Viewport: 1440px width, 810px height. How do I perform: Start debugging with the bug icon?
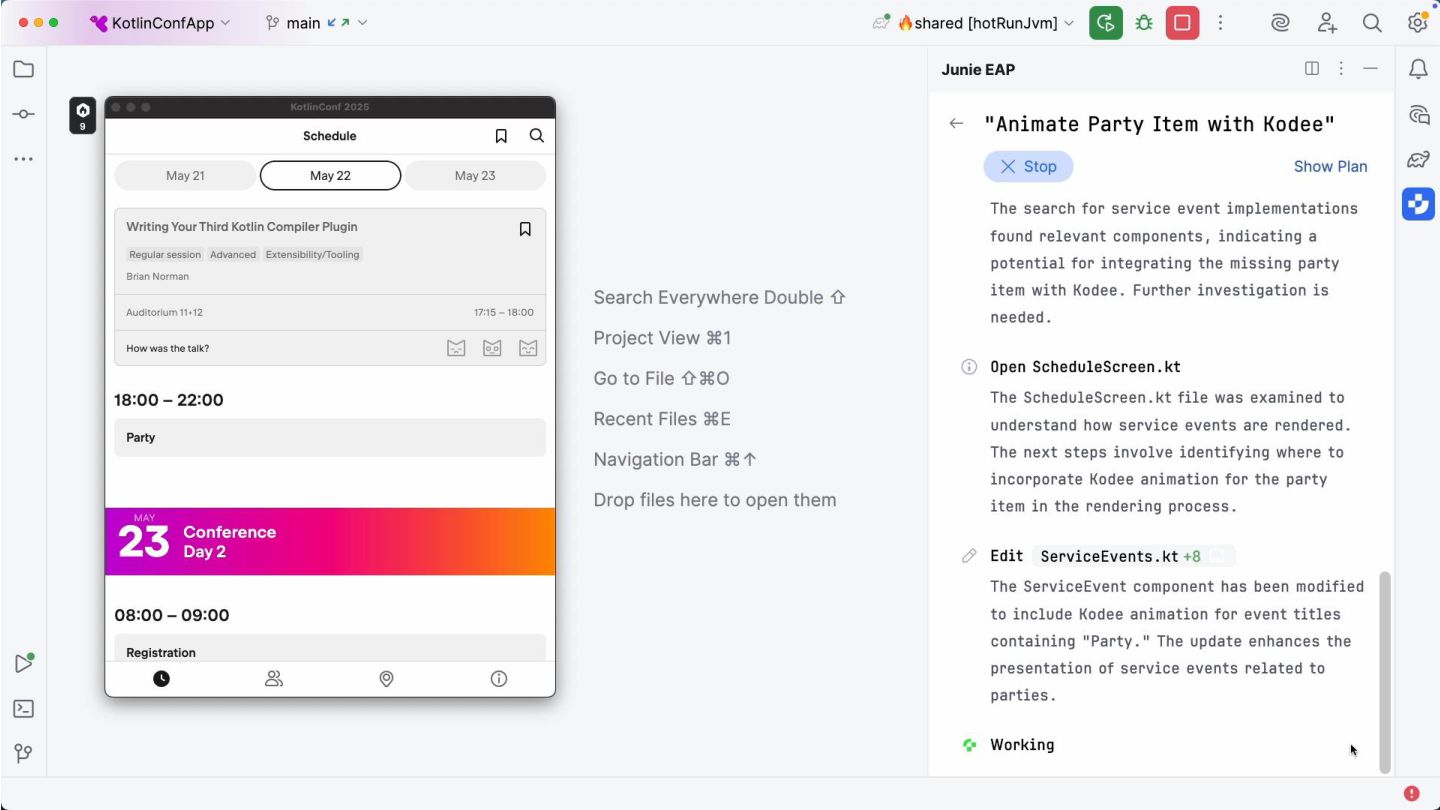click(x=1144, y=23)
